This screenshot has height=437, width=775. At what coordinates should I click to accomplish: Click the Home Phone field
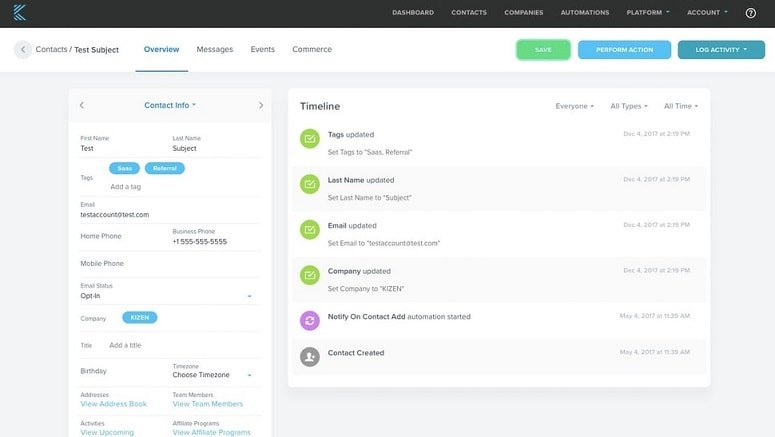[101, 236]
